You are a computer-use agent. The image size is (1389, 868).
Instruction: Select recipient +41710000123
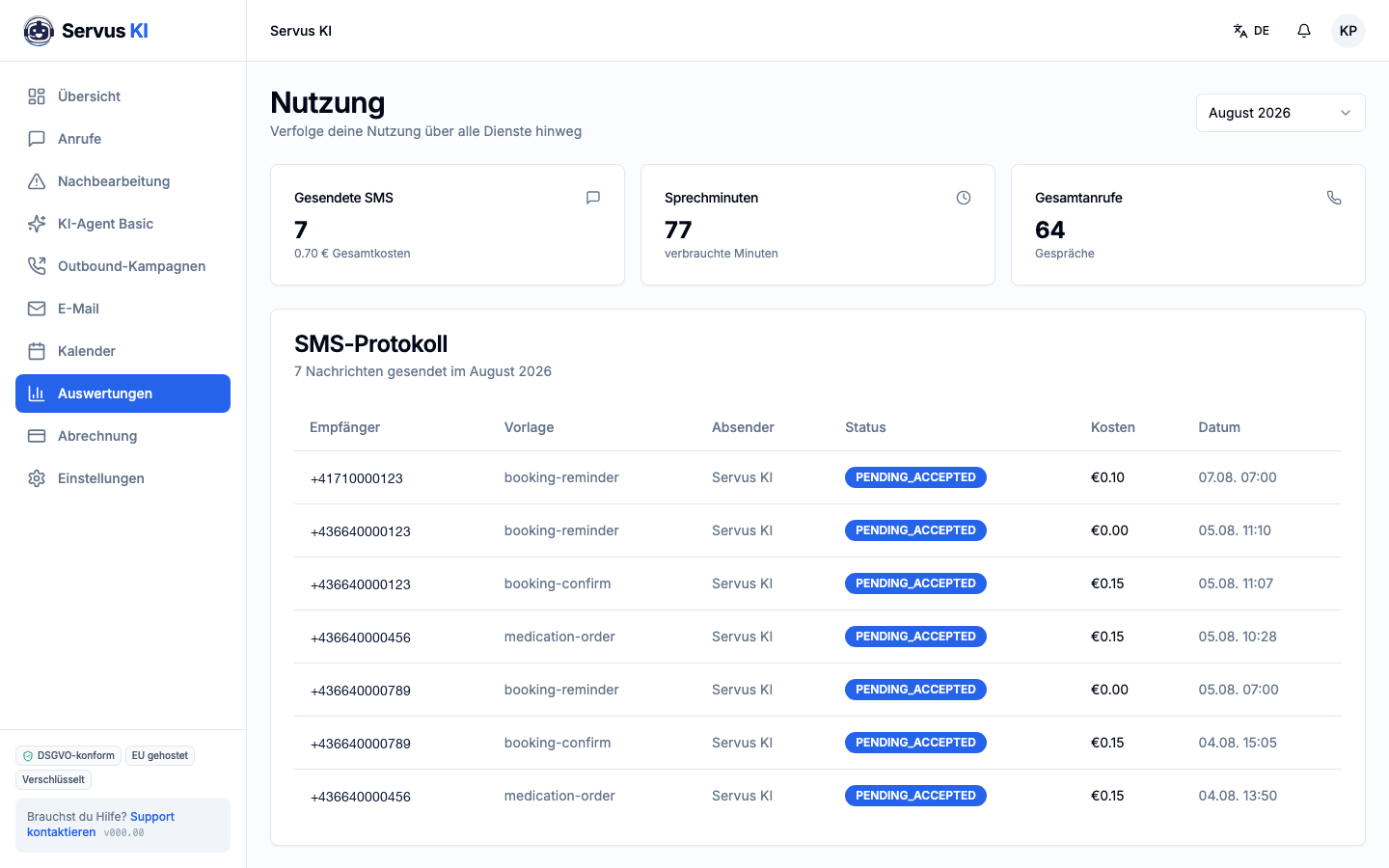pyautogui.click(x=357, y=478)
